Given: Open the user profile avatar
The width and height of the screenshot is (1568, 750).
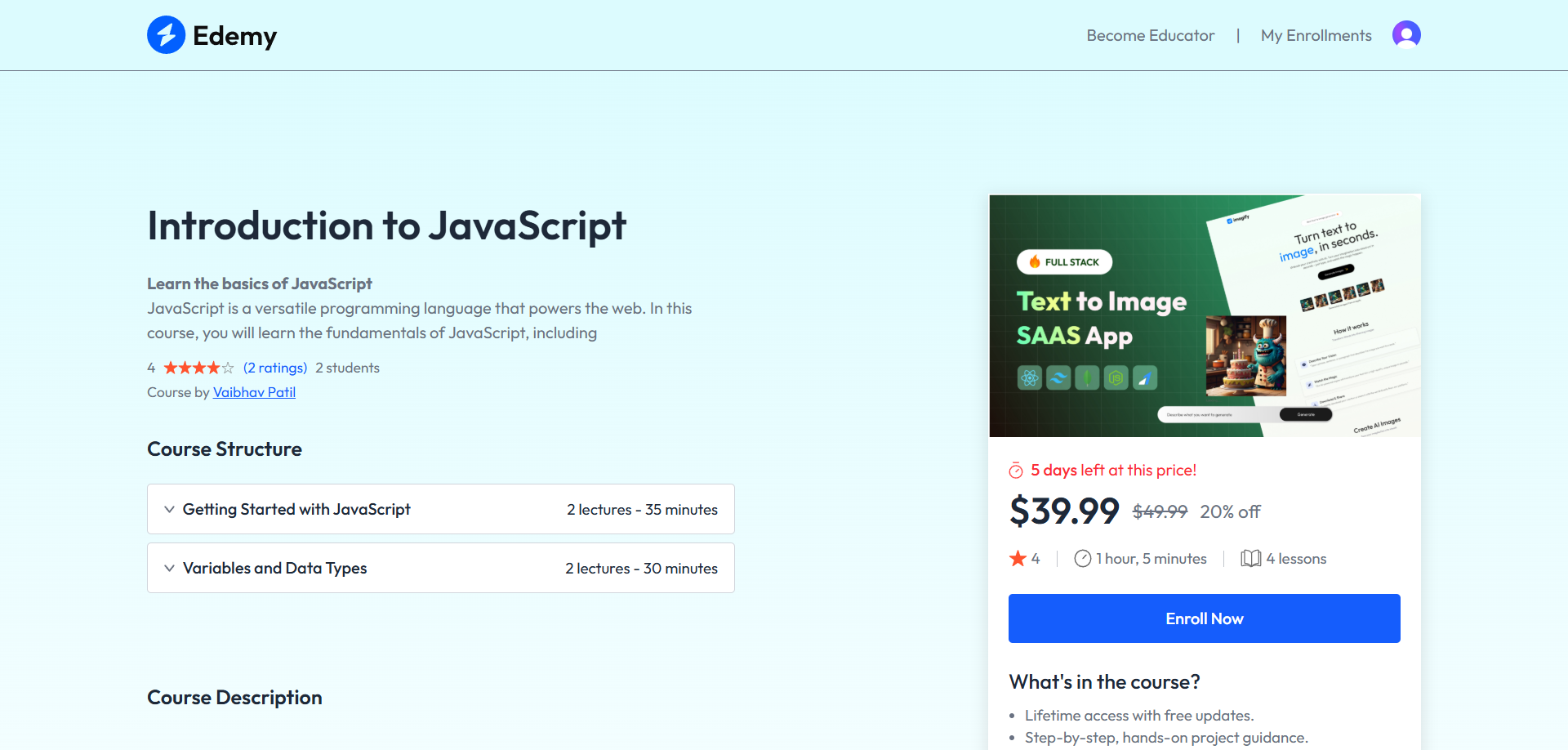Looking at the screenshot, I should [1406, 34].
